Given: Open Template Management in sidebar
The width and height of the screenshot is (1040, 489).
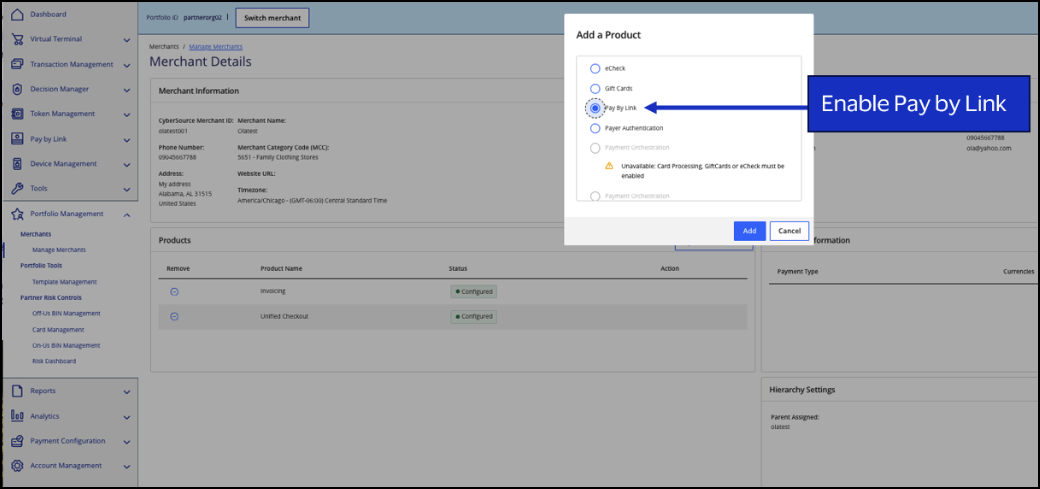Looking at the screenshot, I should [x=64, y=282].
